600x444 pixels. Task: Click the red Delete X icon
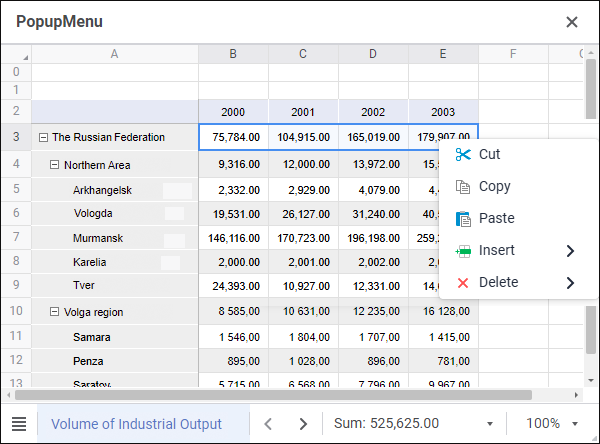(462, 282)
